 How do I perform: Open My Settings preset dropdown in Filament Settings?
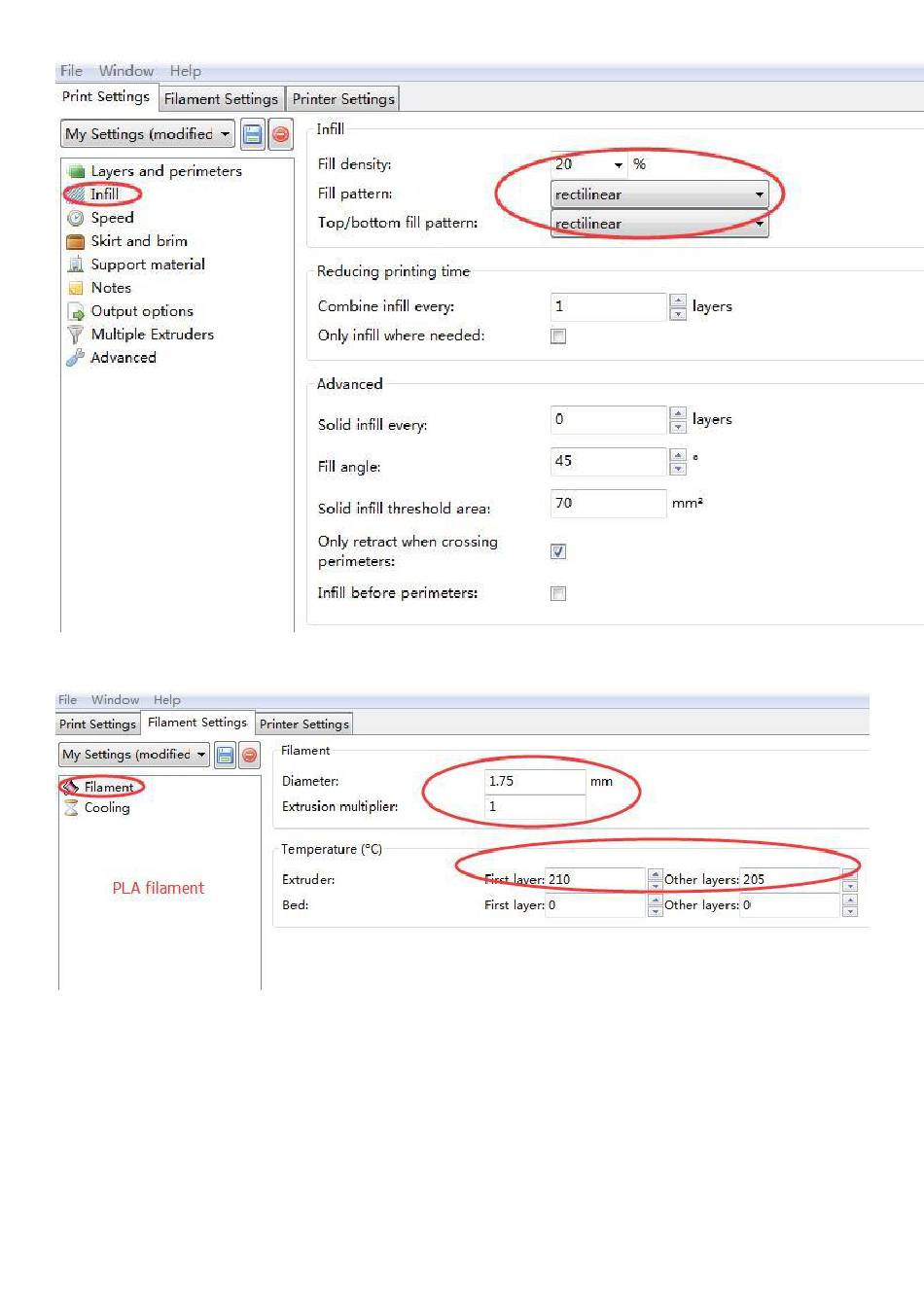click(134, 755)
